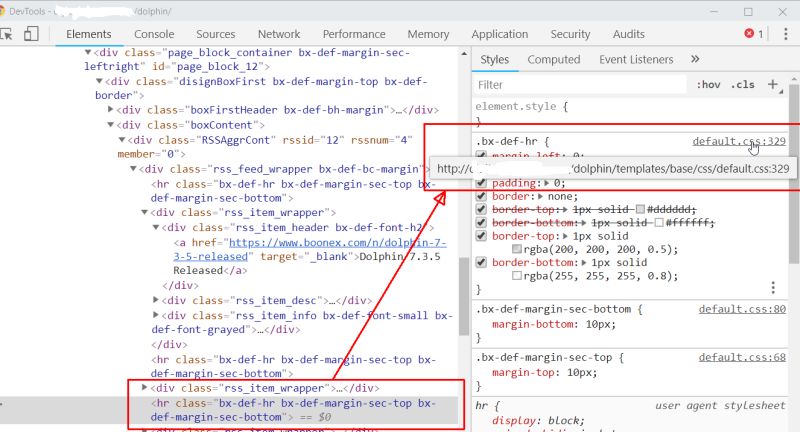
Task: Click the styles Filter input field
Action: 580,85
